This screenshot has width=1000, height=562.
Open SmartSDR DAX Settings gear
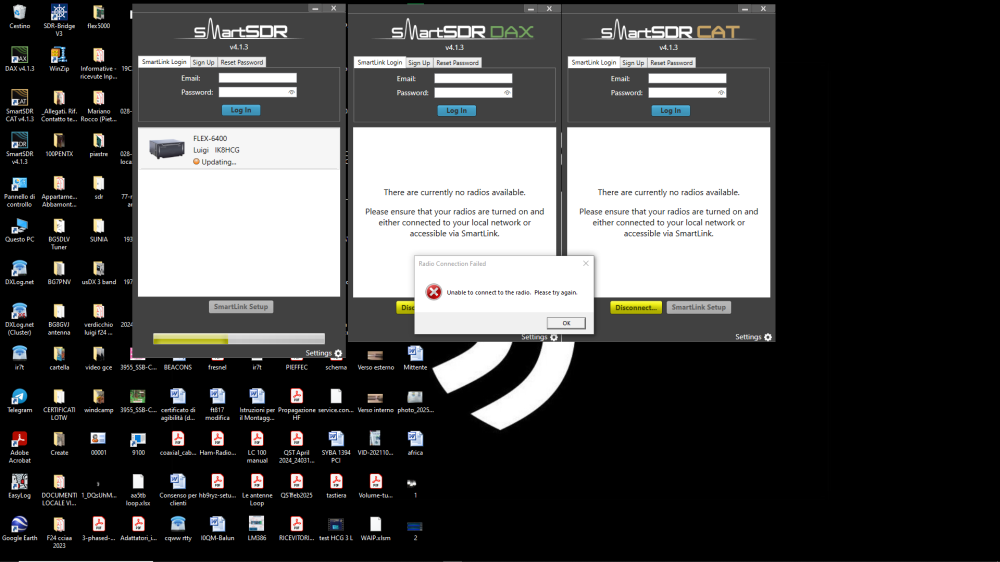[x=554, y=337]
